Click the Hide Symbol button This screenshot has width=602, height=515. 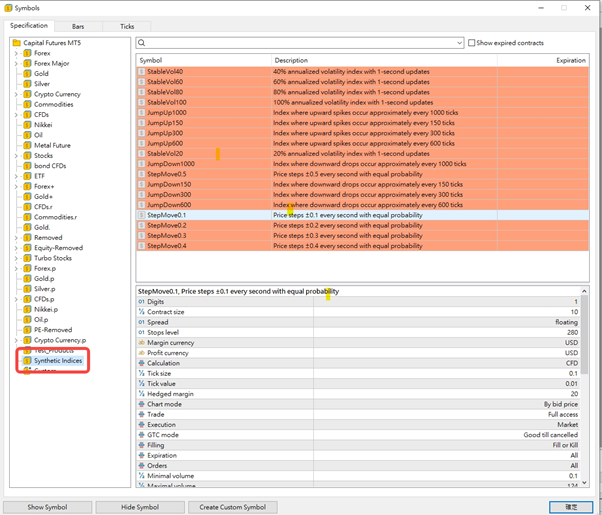140,507
